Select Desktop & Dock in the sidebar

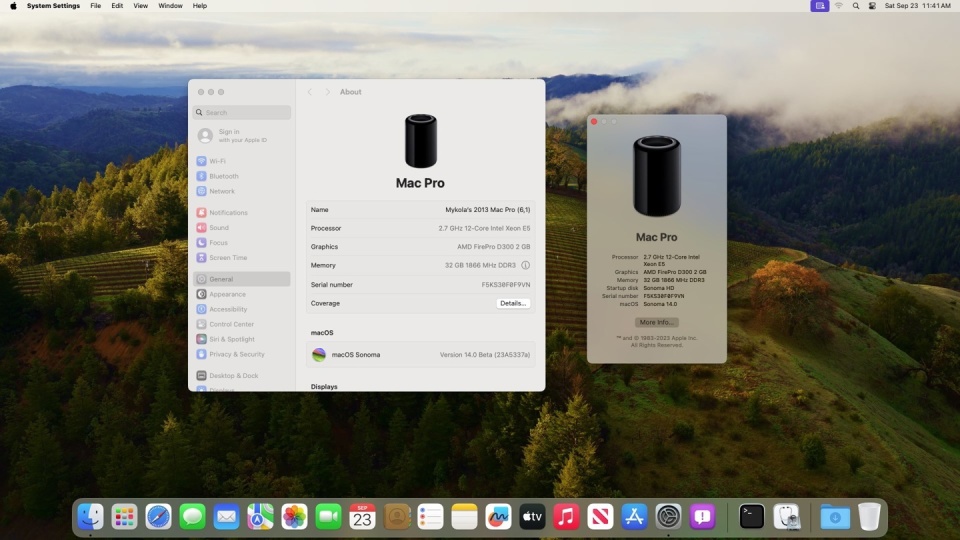click(x=242, y=375)
